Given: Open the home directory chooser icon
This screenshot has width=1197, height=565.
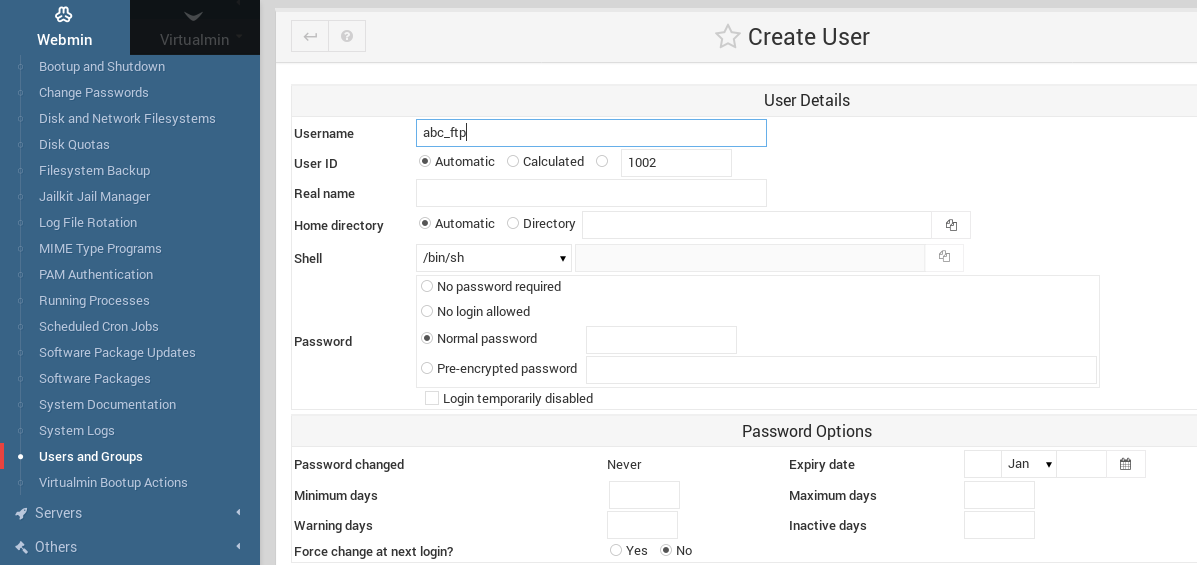Looking at the screenshot, I should click(x=951, y=225).
